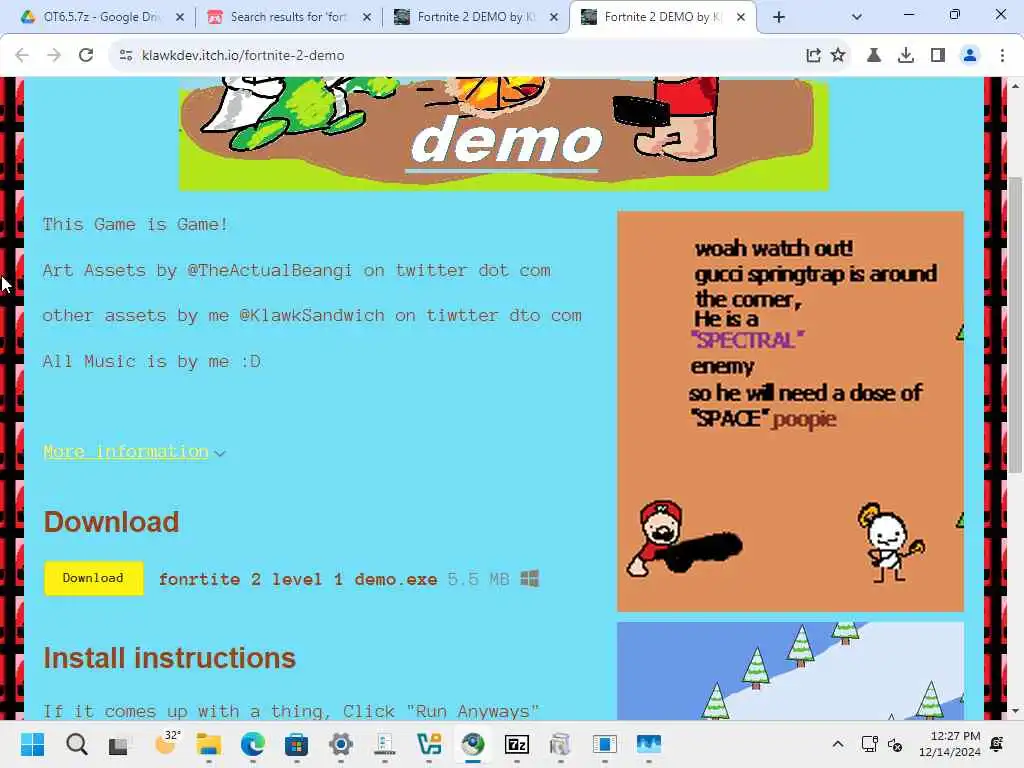Toggle the browser side panel
Viewport: 1024px width, 768px height.
pos(938,56)
